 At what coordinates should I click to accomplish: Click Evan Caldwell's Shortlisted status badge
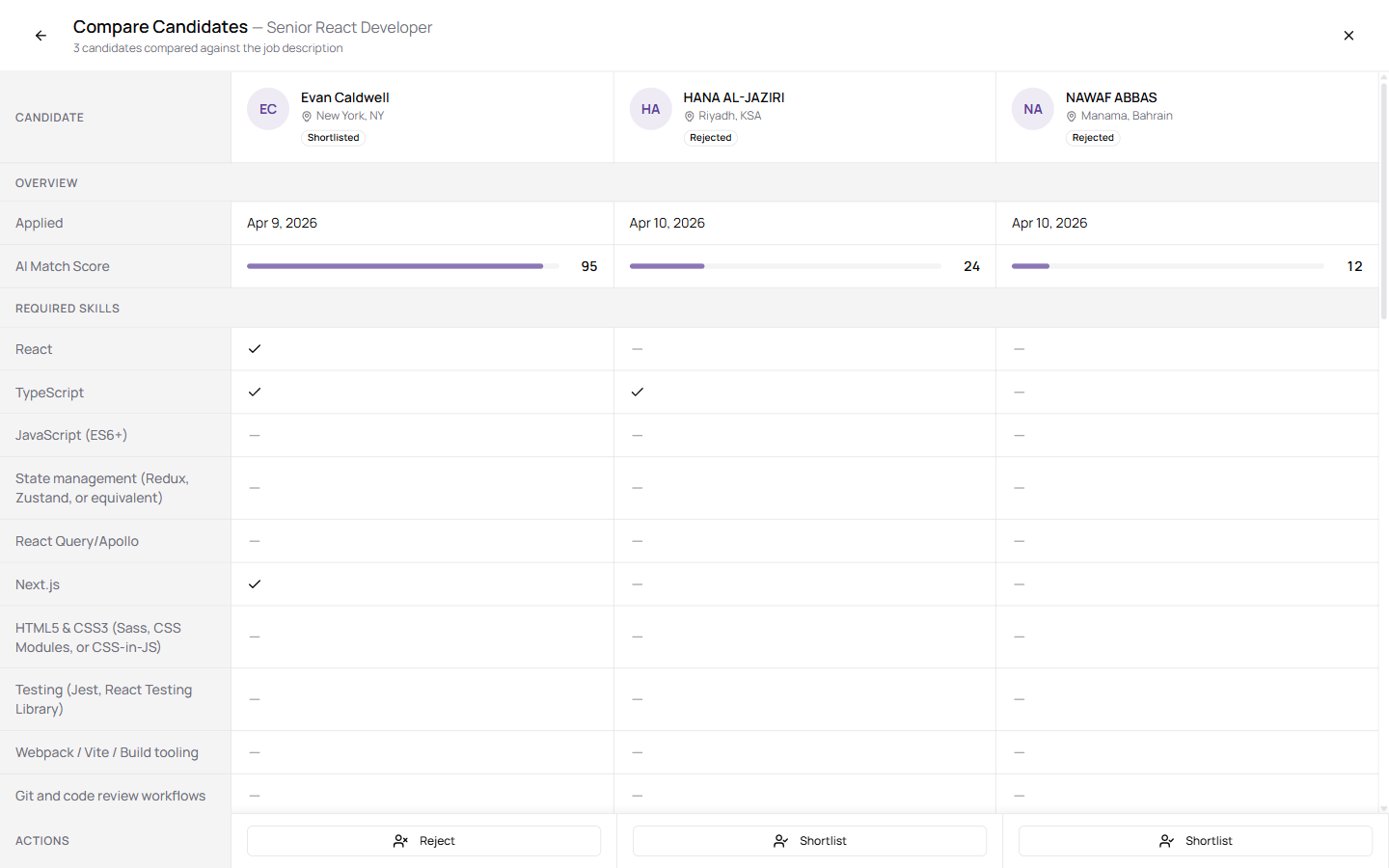click(x=333, y=138)
